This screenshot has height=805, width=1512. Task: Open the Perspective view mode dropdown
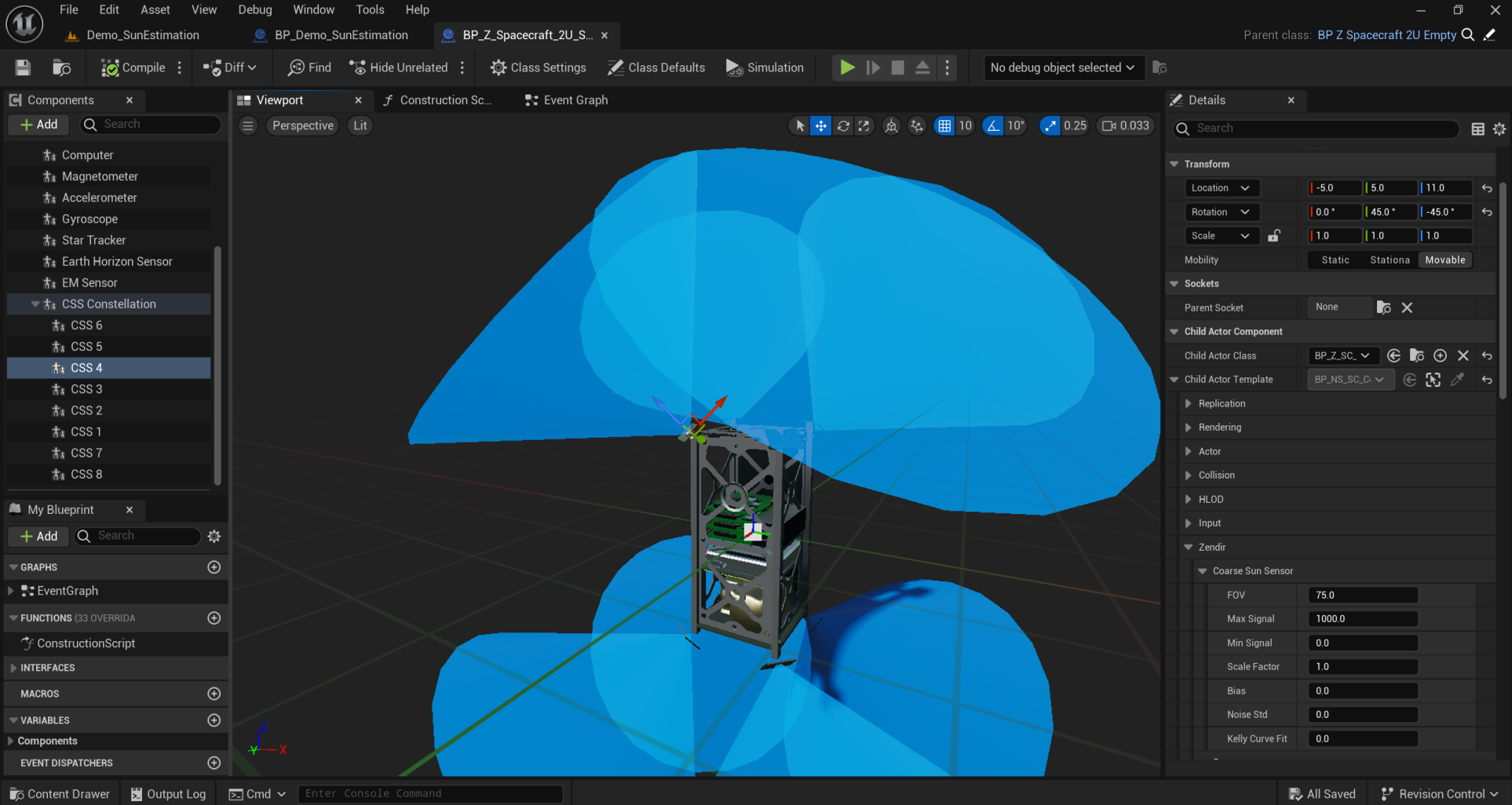302,126
